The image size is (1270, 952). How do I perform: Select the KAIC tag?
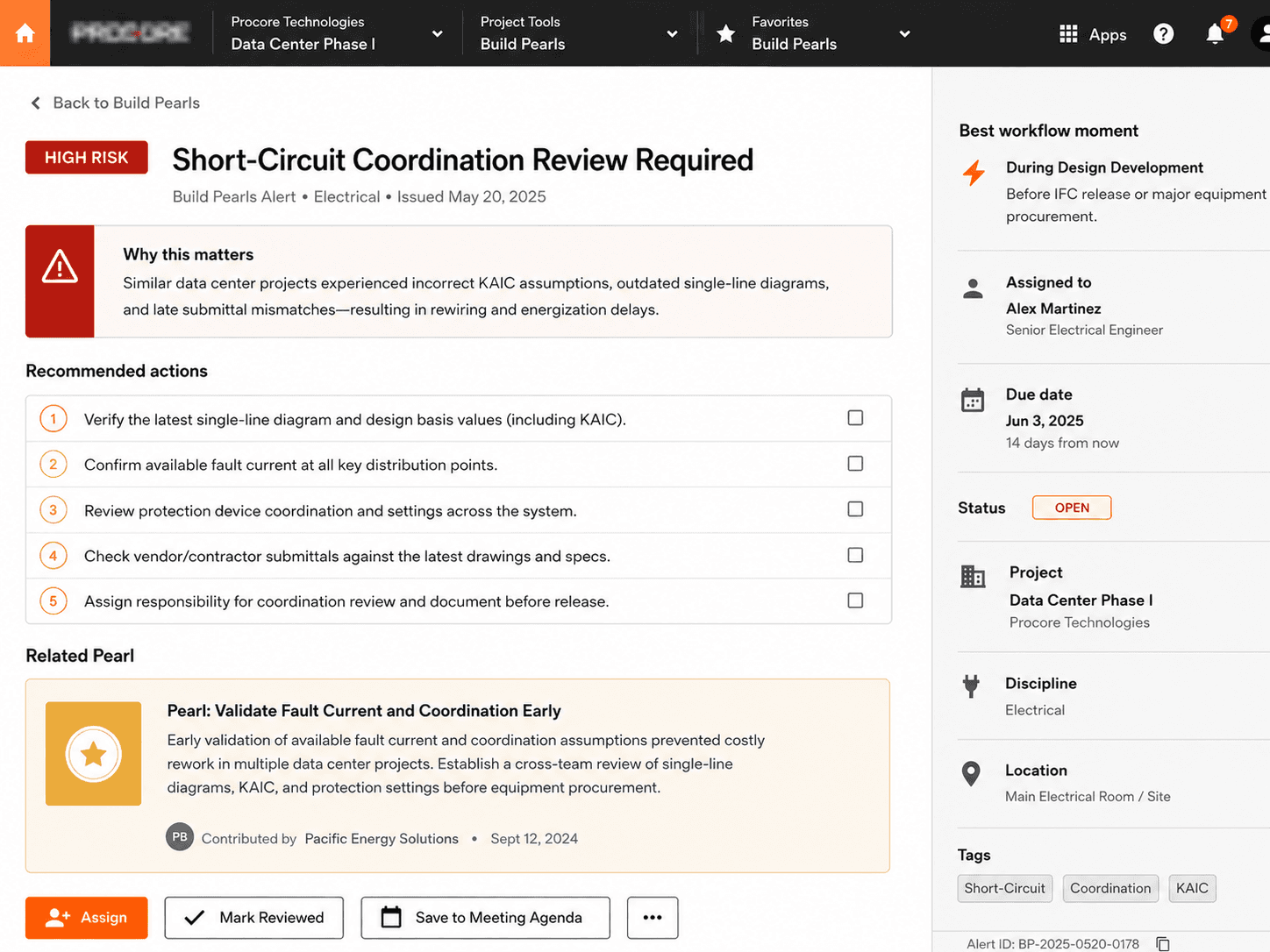[x=1192, y=888]
